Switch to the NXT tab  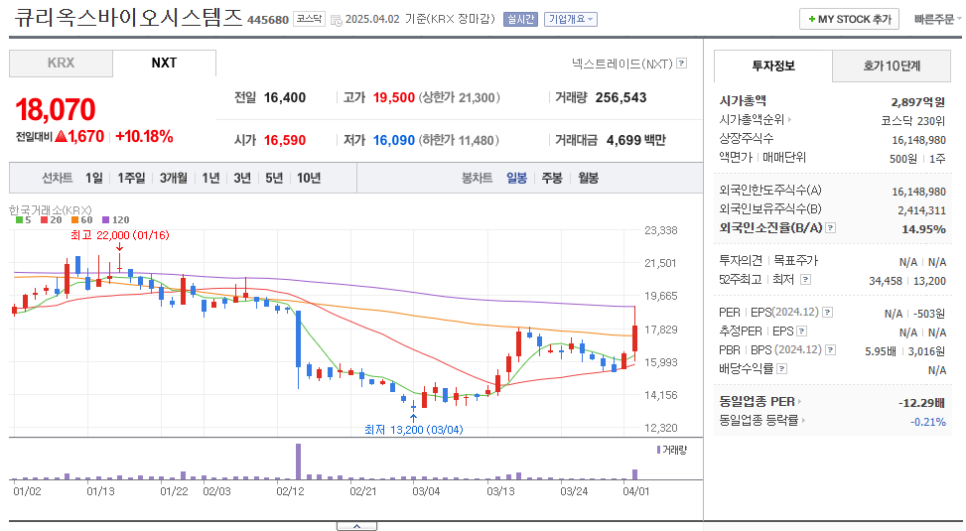(x=164, y=63)
